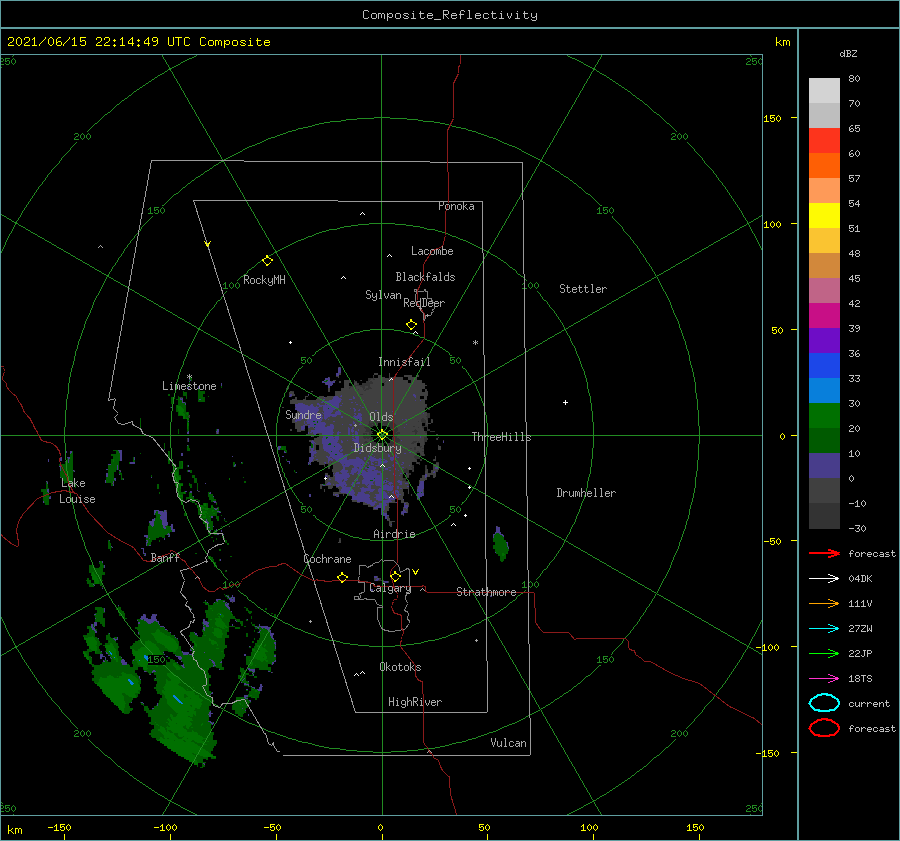Select the magenta 18TS arrow icon

[824, 679]
